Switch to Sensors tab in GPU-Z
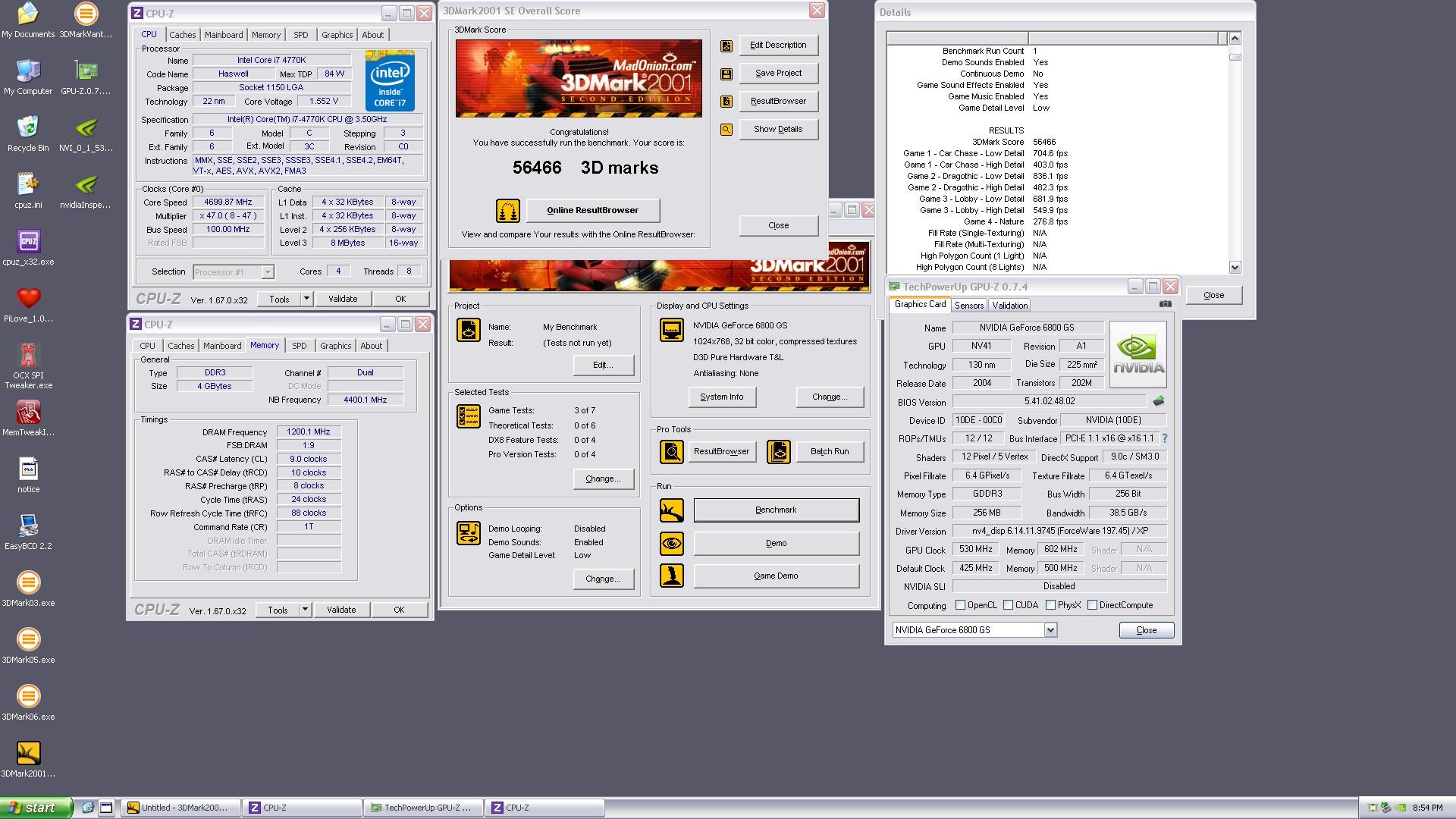The image size is (1456, 819). pyautogui.click(x=969, y=306)
